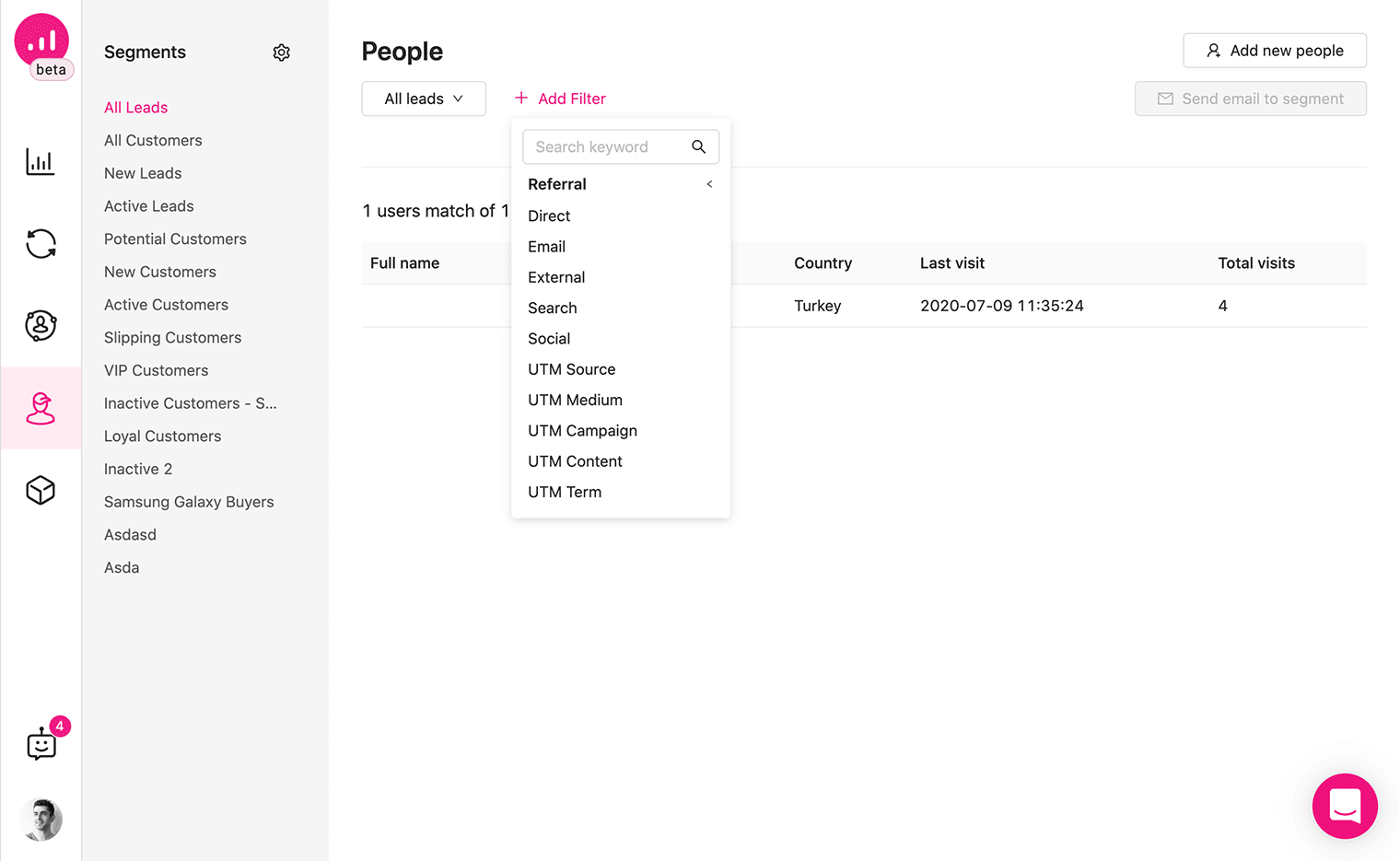Screen dimensions: 1400x861
Task: Open All Customers segment
Action: coord(153,140)
